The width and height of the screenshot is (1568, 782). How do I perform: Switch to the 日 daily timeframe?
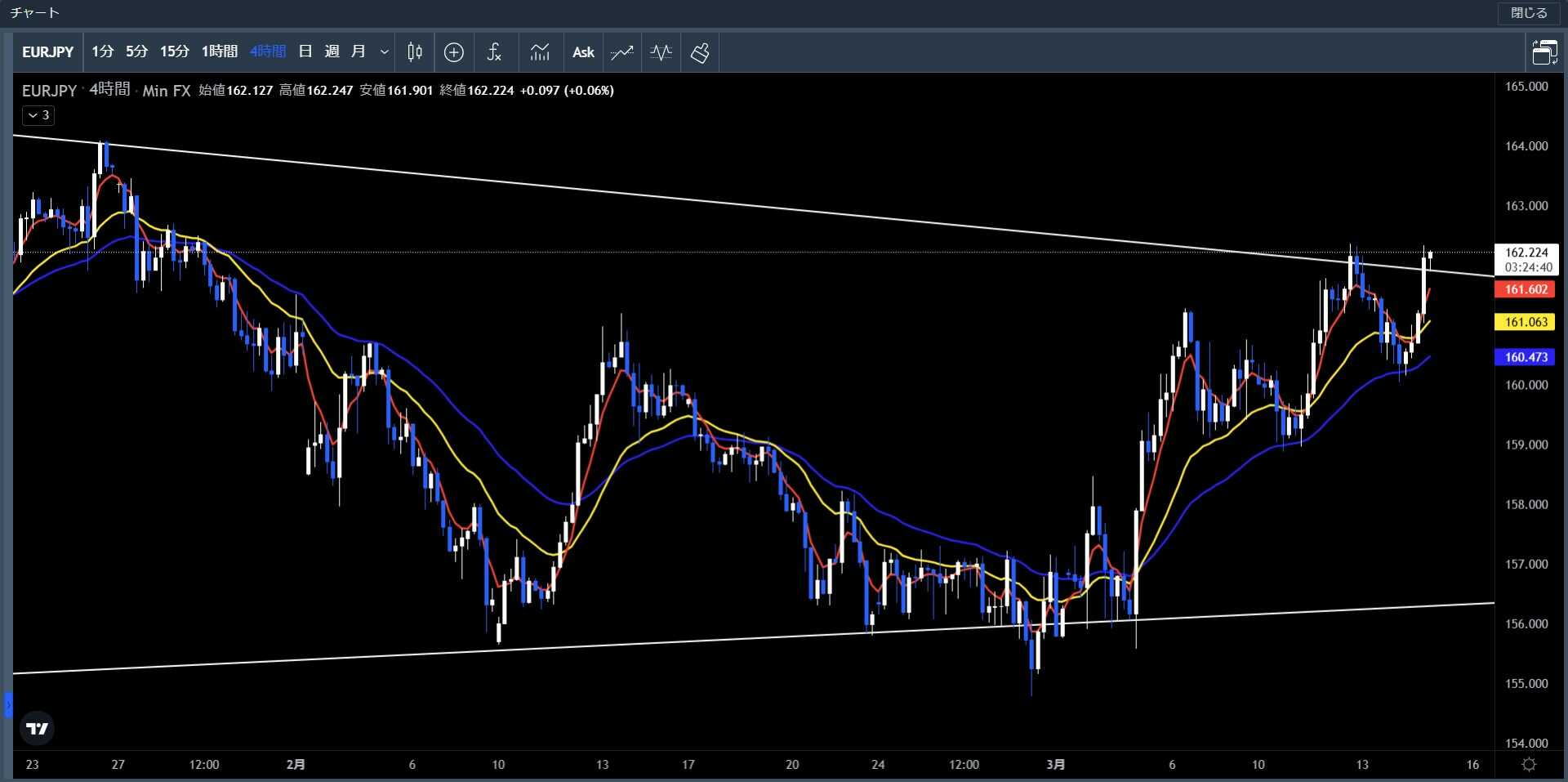coord(305,52)
